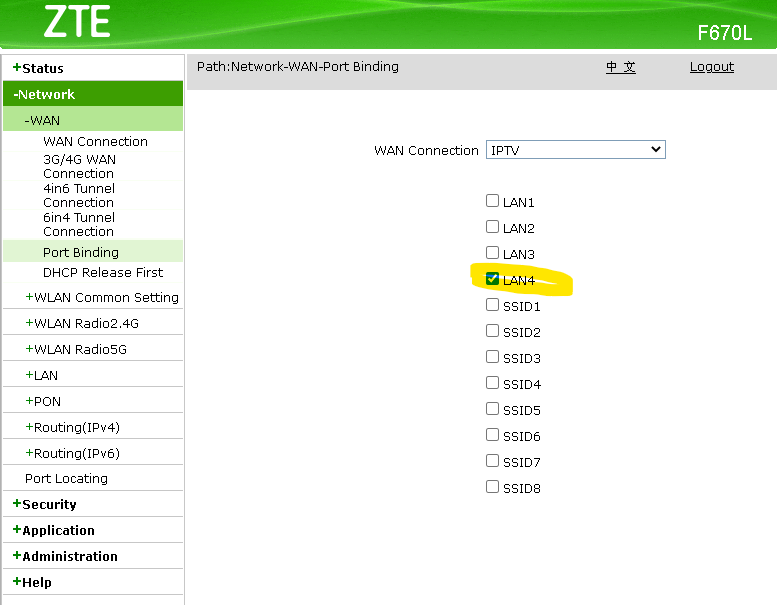777x605 pixels.
Task: Switch language to Chinese (中文)
Action: coord(620,67)
